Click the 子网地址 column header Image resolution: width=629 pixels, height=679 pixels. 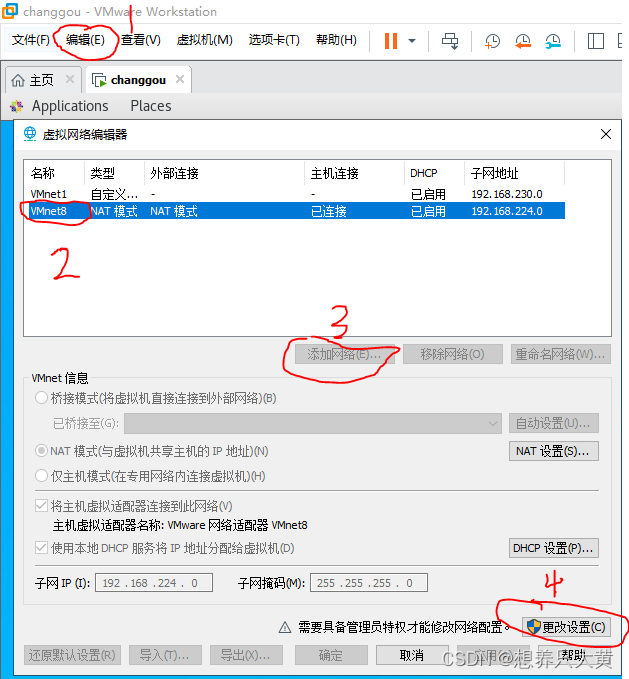click(x=514, y=174)
